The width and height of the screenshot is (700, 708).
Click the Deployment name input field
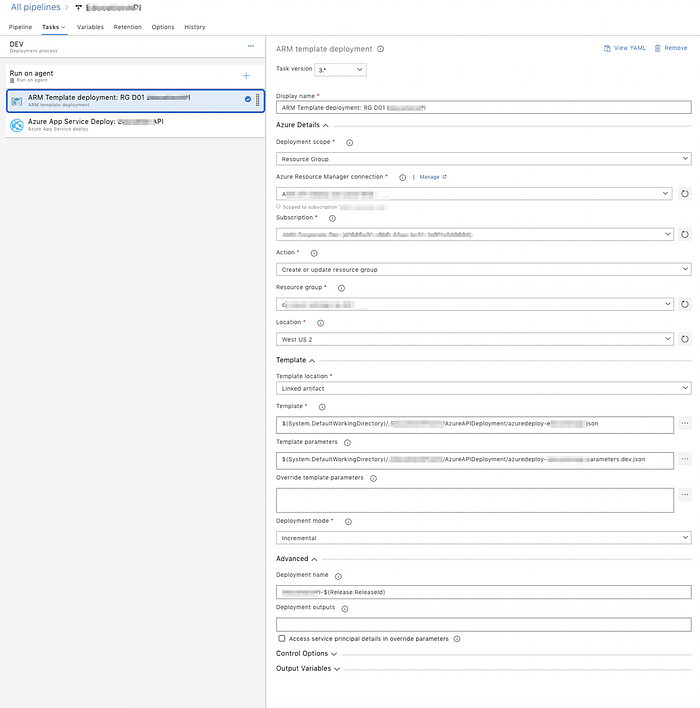pyautogui.click(x=483, y=592)
